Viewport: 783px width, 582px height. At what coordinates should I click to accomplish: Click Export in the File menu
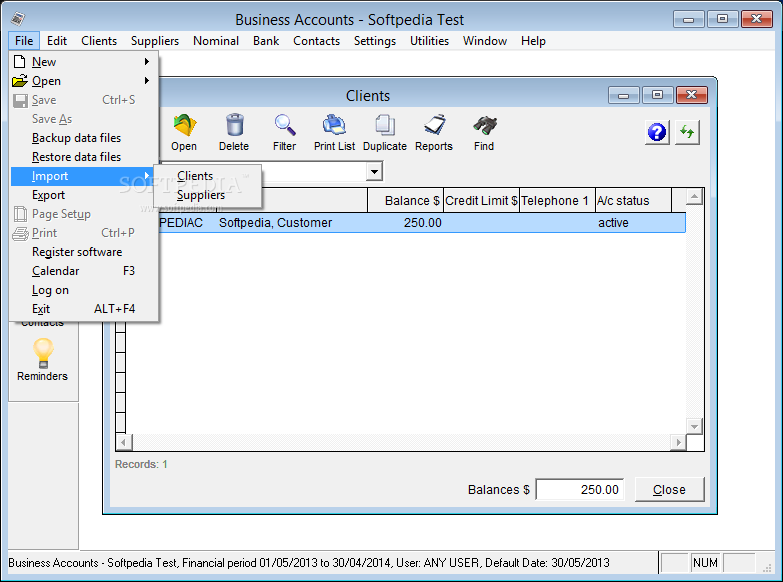pyautogui.click(x=84, y=195)
